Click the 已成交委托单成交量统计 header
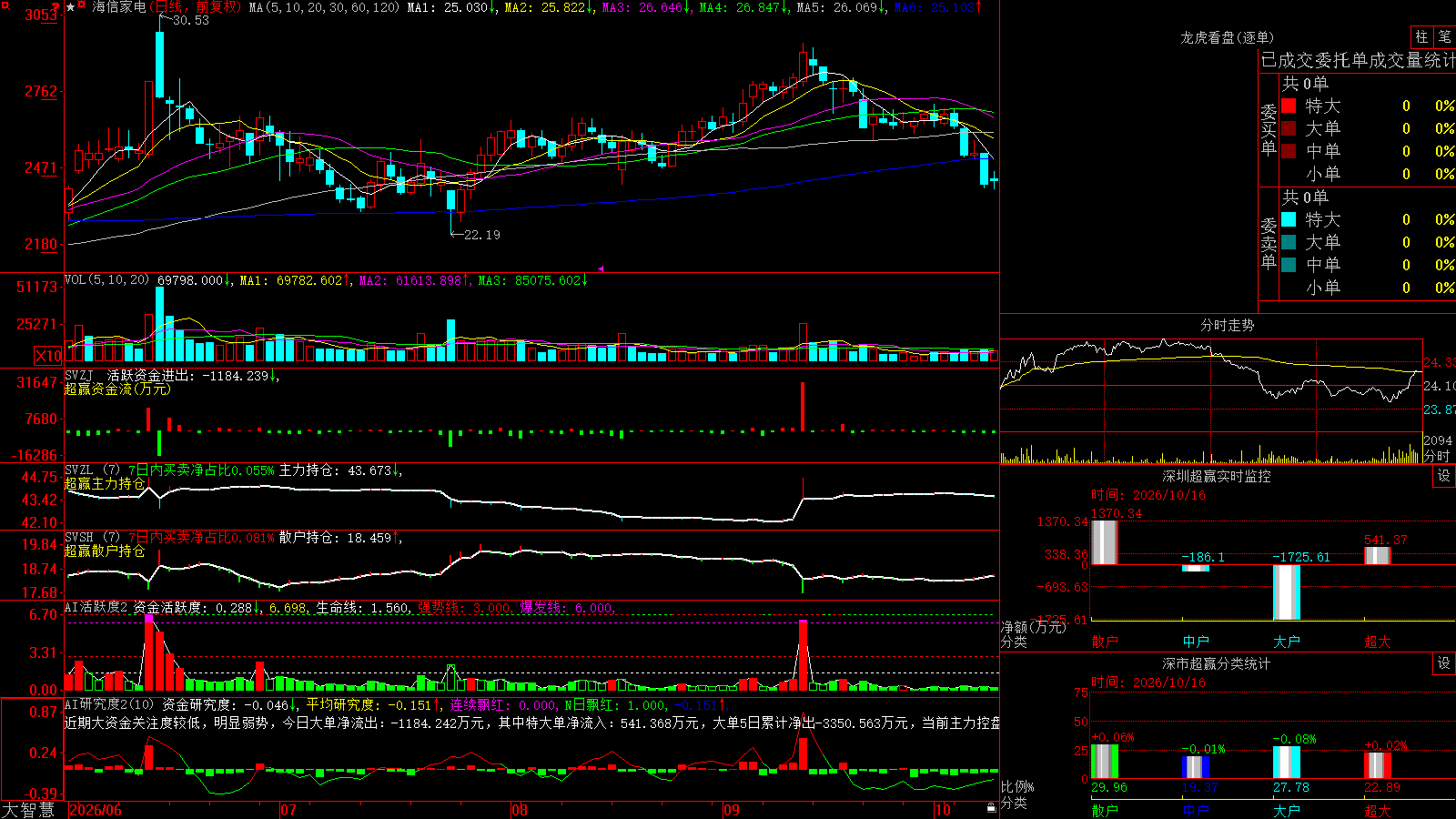The image size is (1456, 819). pyautogui.click(x=1358, y=60)
